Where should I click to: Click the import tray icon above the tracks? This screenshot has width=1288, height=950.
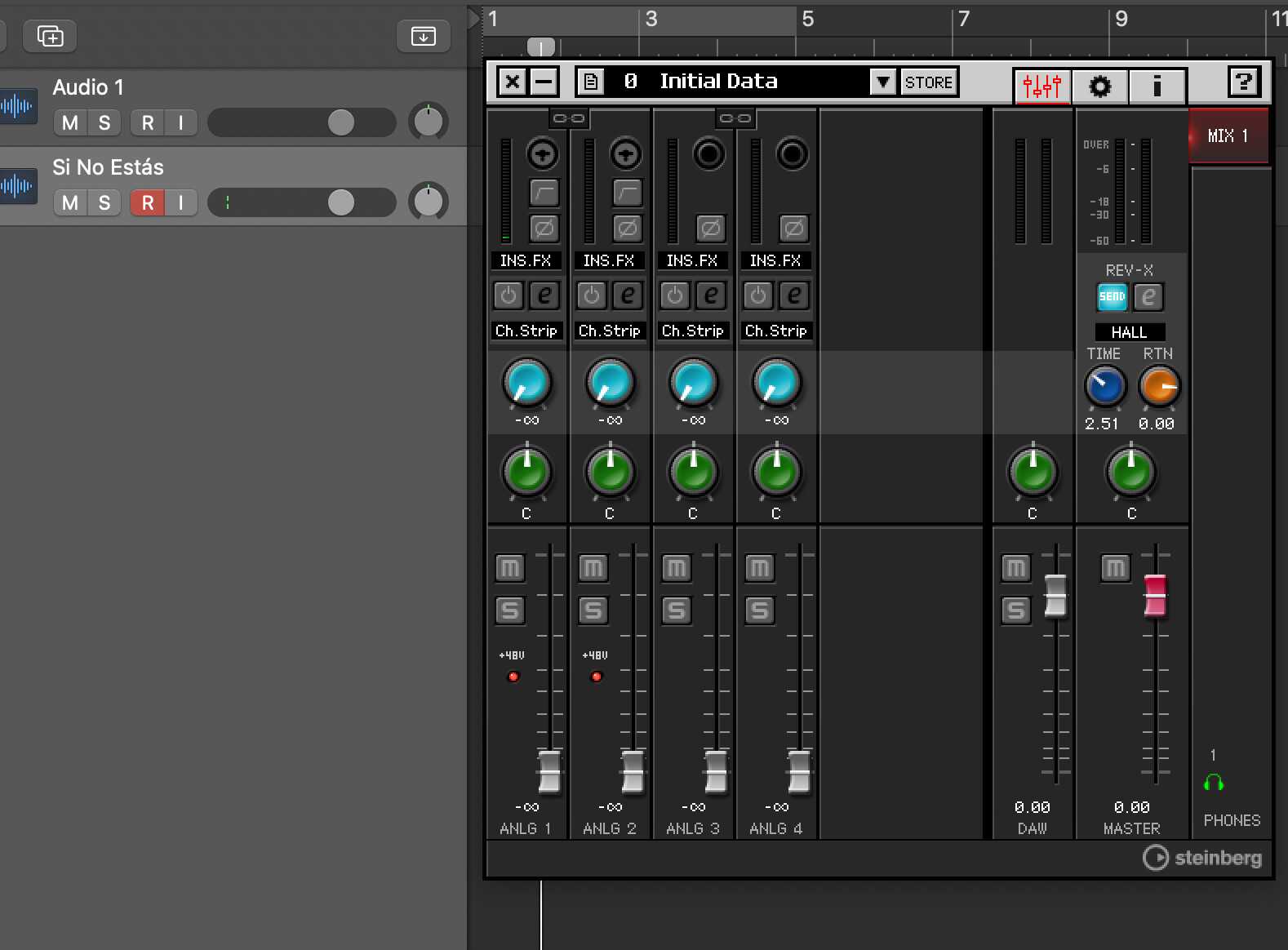click(x=423, y=36)
